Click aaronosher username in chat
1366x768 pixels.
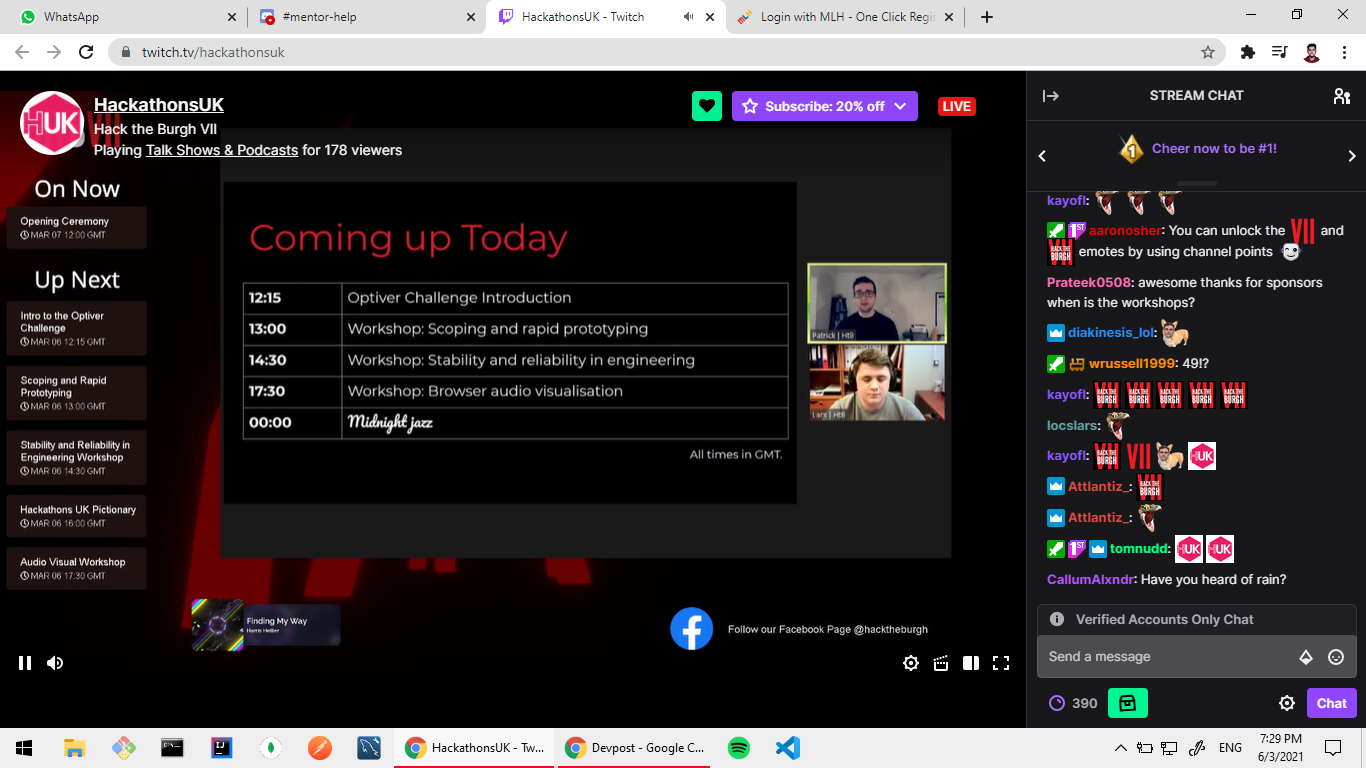(x=1125, y=231)
